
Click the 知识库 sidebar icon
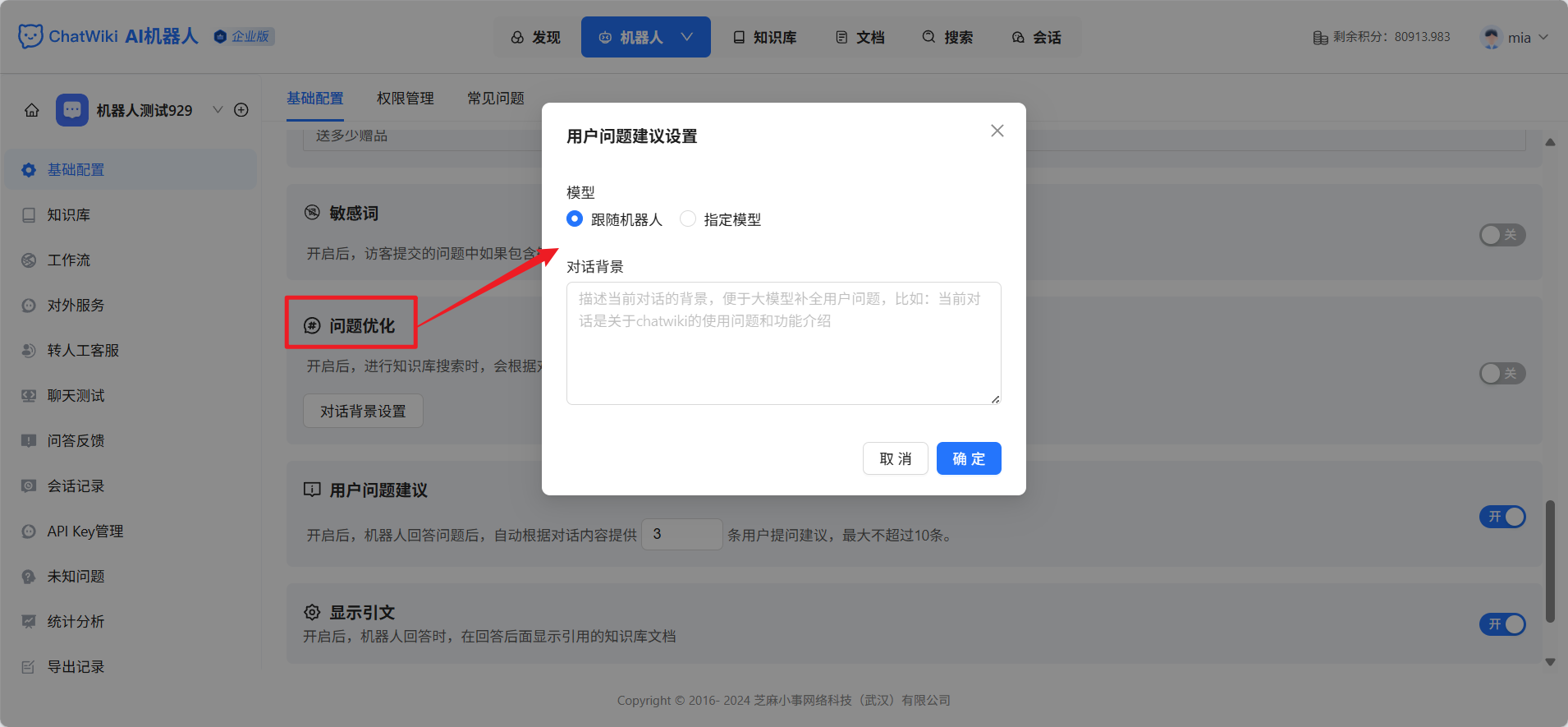pyautogui.click(x=29, y=215)
